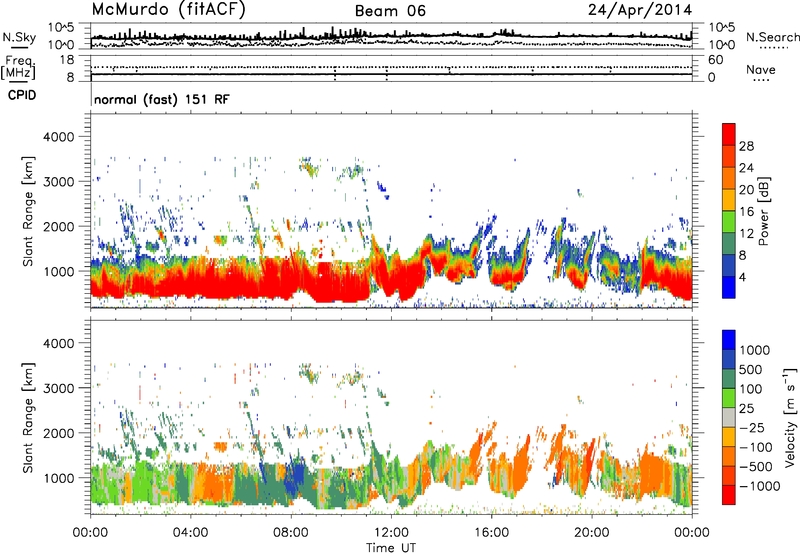Click the McMurdo (fitACF) plot title
The height and width of the screenshot is (554, 800).
tap(168, 10)
